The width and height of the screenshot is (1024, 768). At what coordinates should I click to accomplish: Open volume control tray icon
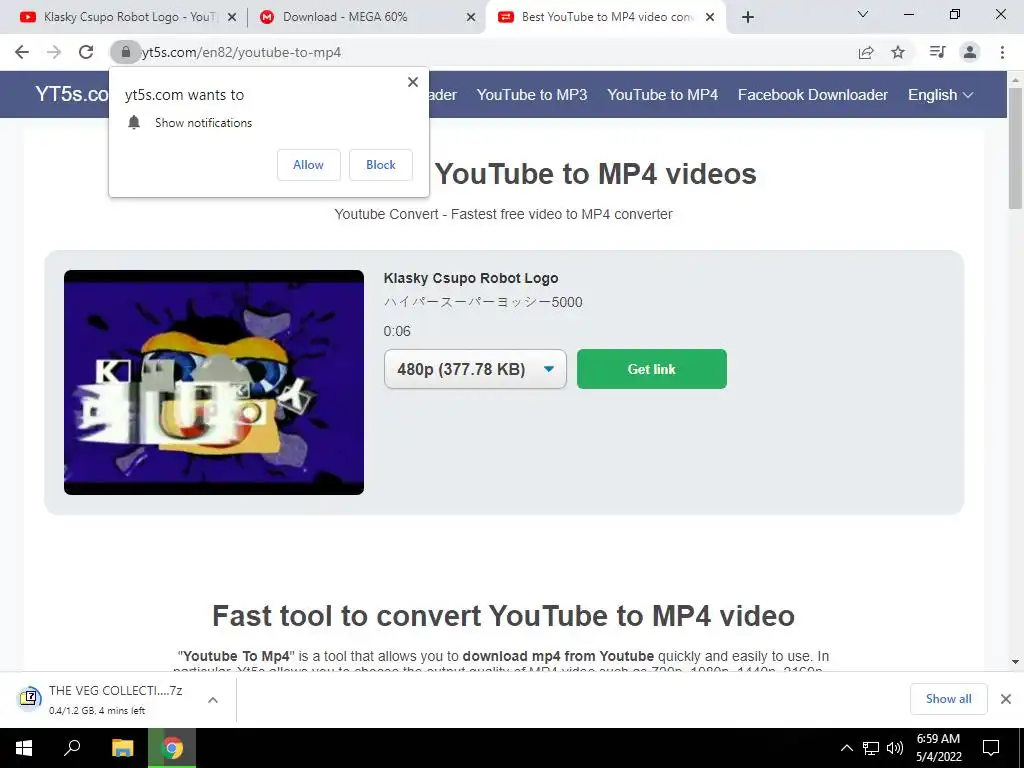point(895,748)
